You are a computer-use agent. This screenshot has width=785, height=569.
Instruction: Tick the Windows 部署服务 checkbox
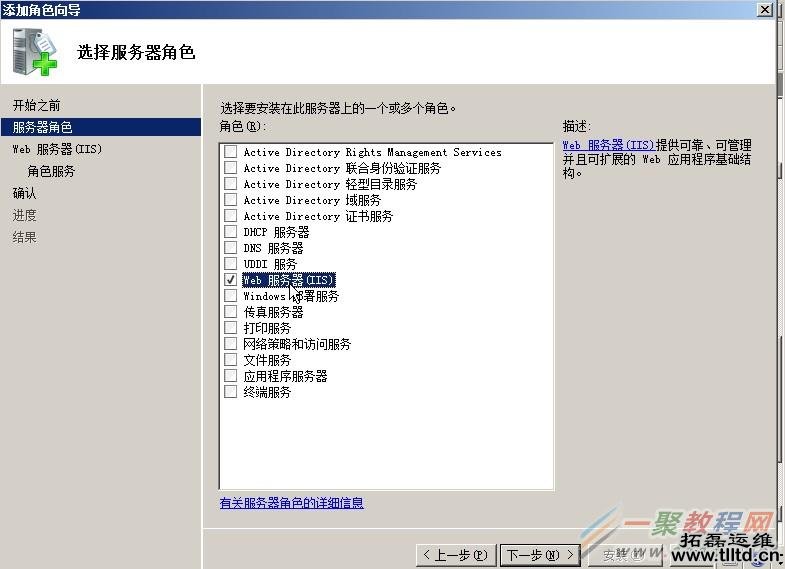pos(230,296)
